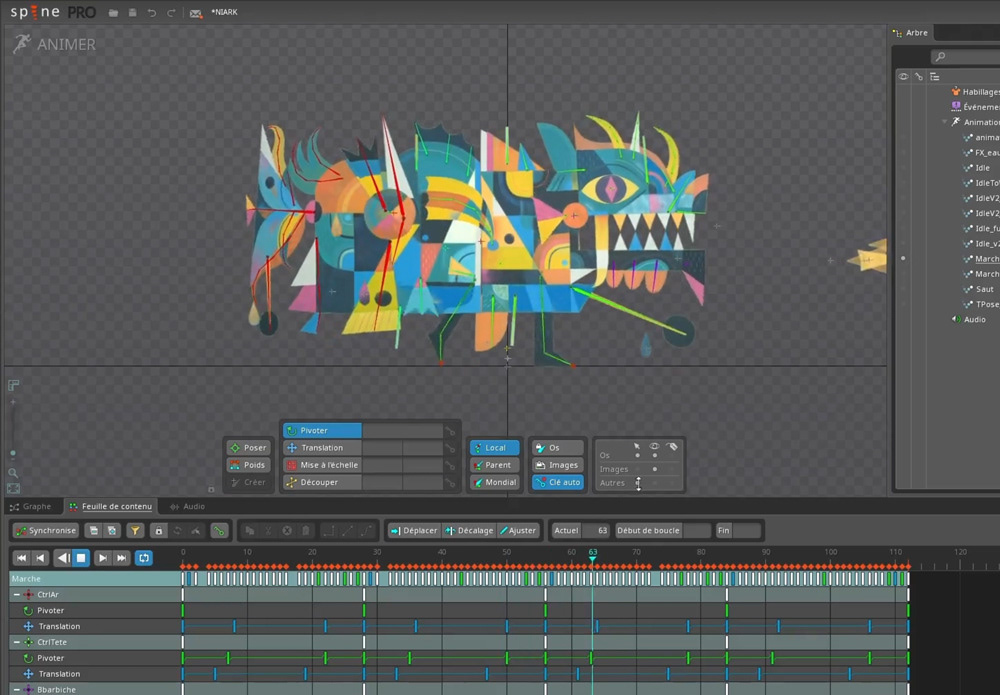This screenshot has height=695, width=1000.
Task: Collapse the CtrlTete bone row
Action: (17, 642)
